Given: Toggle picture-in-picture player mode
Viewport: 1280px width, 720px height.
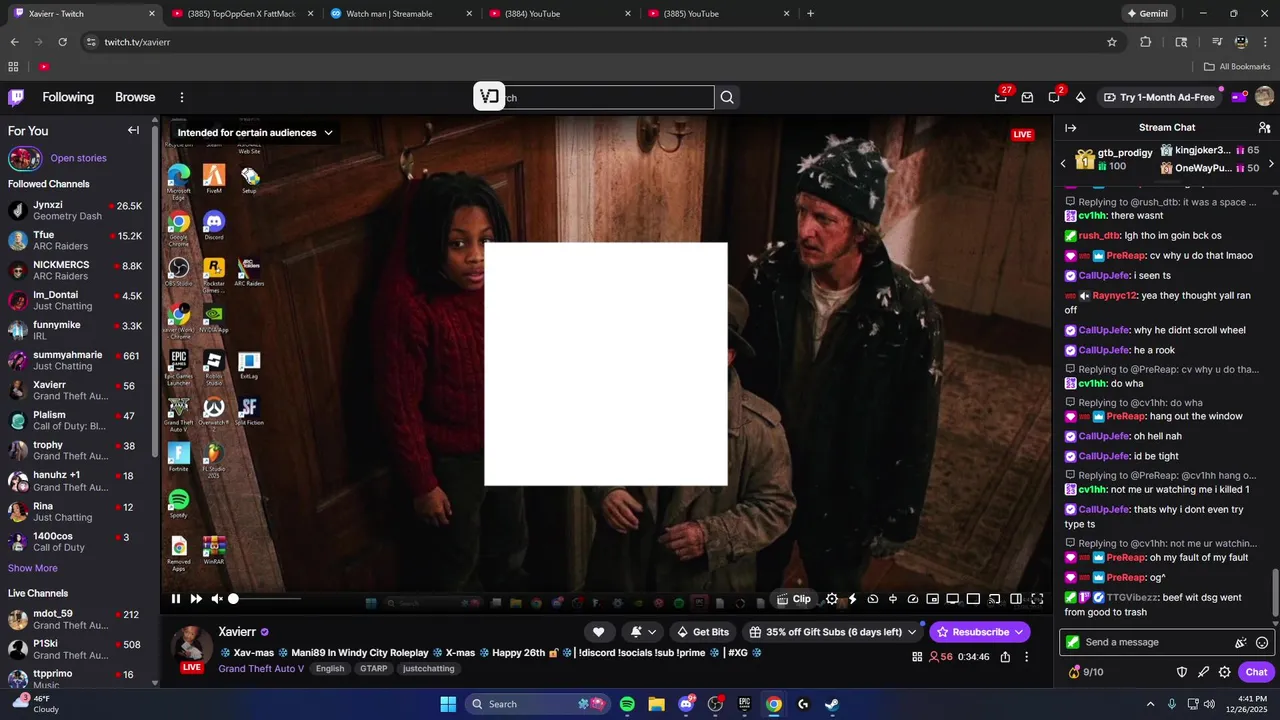Looking at the screenshot, I should 933,599.
